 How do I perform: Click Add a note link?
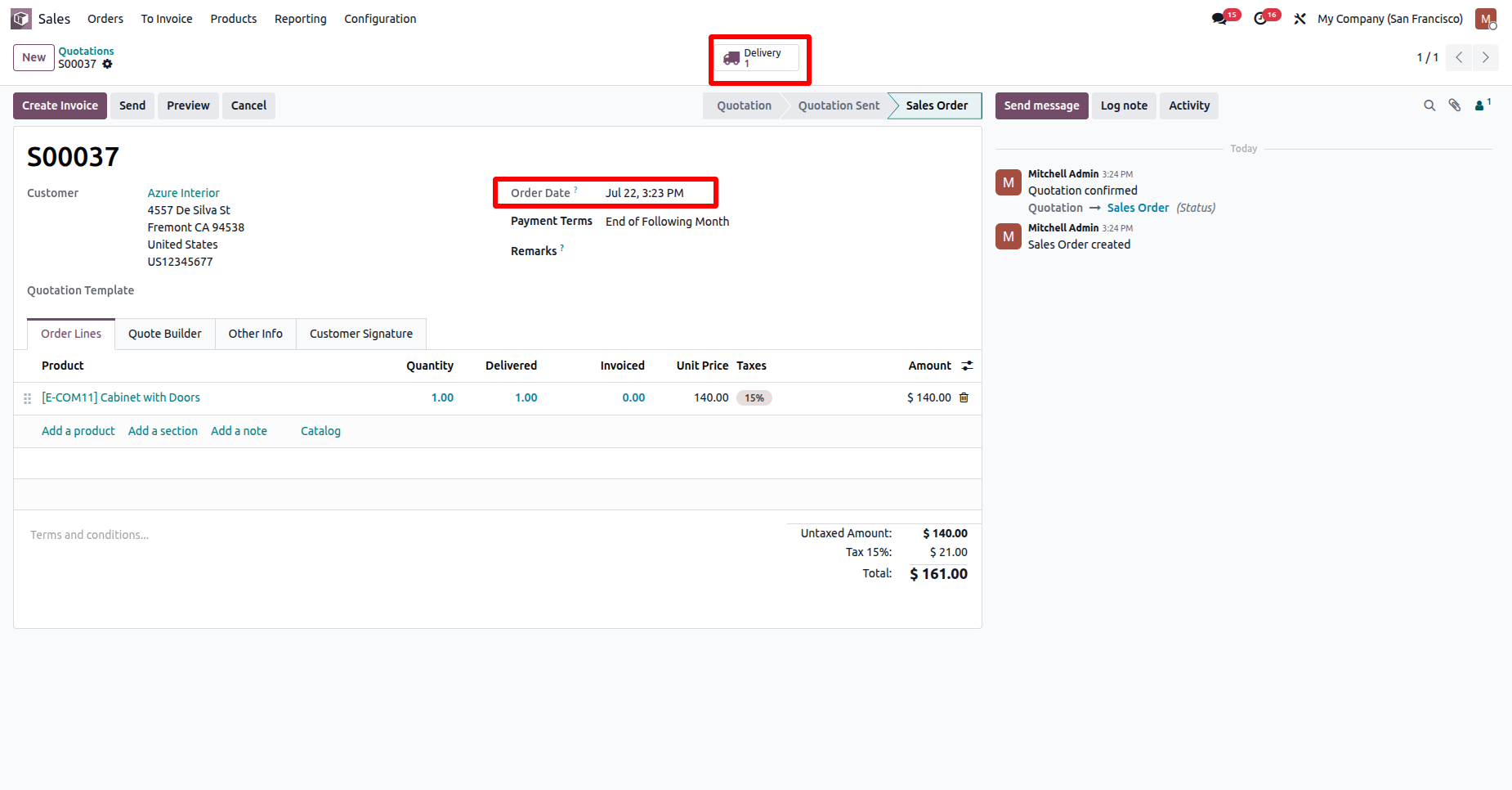239,431
